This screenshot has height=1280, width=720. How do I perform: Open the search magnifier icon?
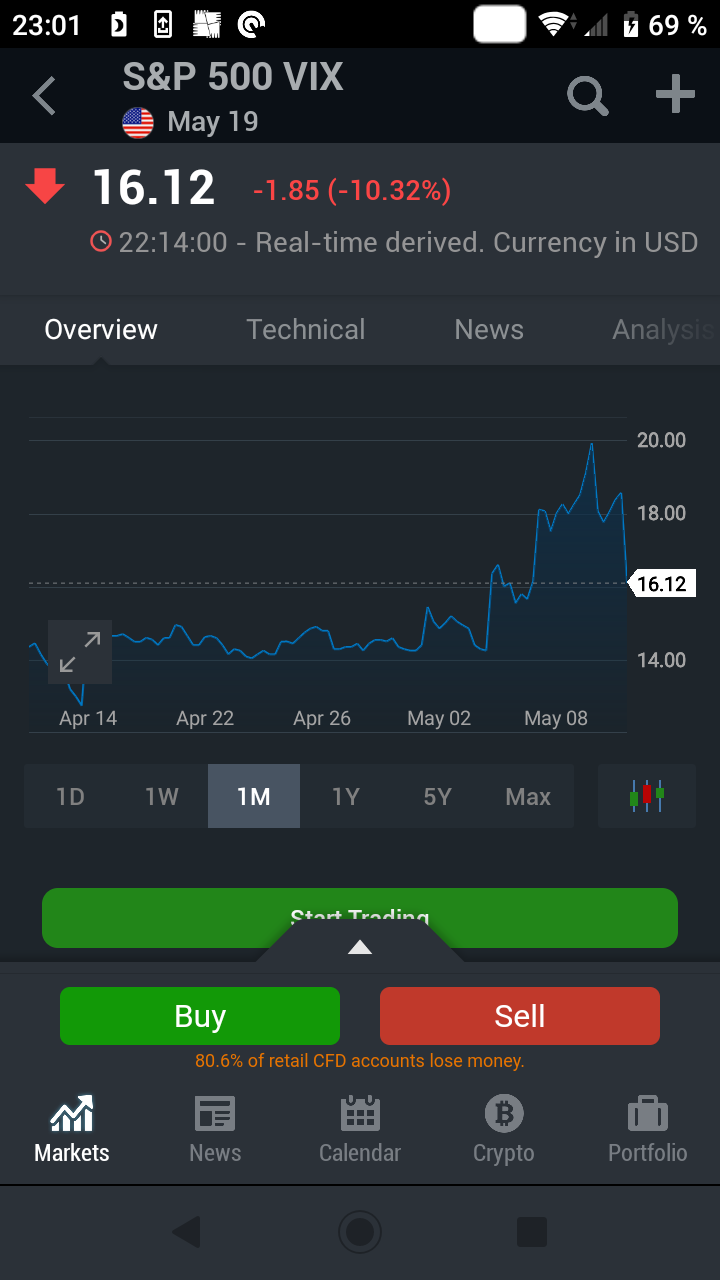coord(588,96)
